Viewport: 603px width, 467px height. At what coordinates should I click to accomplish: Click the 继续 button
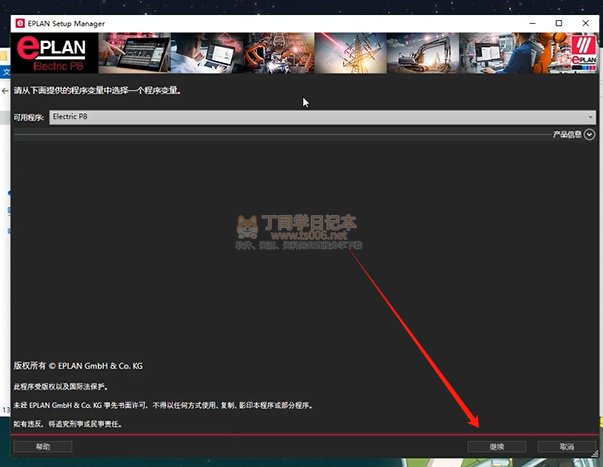click(x=496, y=447)
